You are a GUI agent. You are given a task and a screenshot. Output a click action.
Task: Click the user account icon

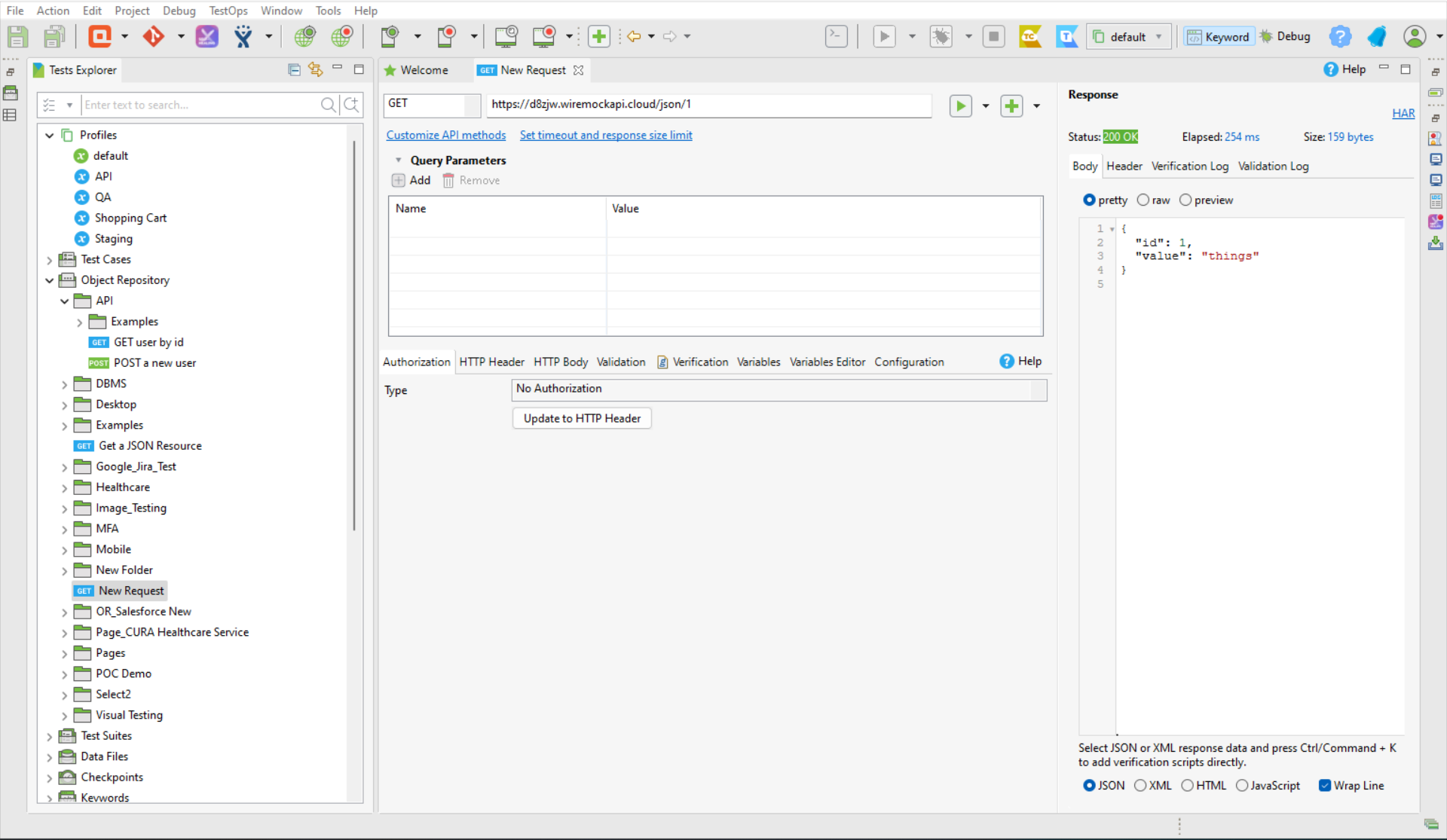coord(1415,36)
